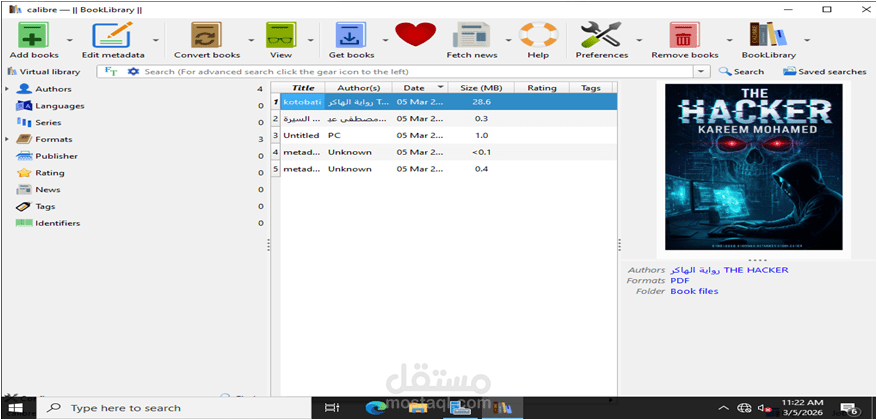Open the BookLibrary dropdown arrow
The height and width of the screenshot is (420, 877).
tap(807, 40)
